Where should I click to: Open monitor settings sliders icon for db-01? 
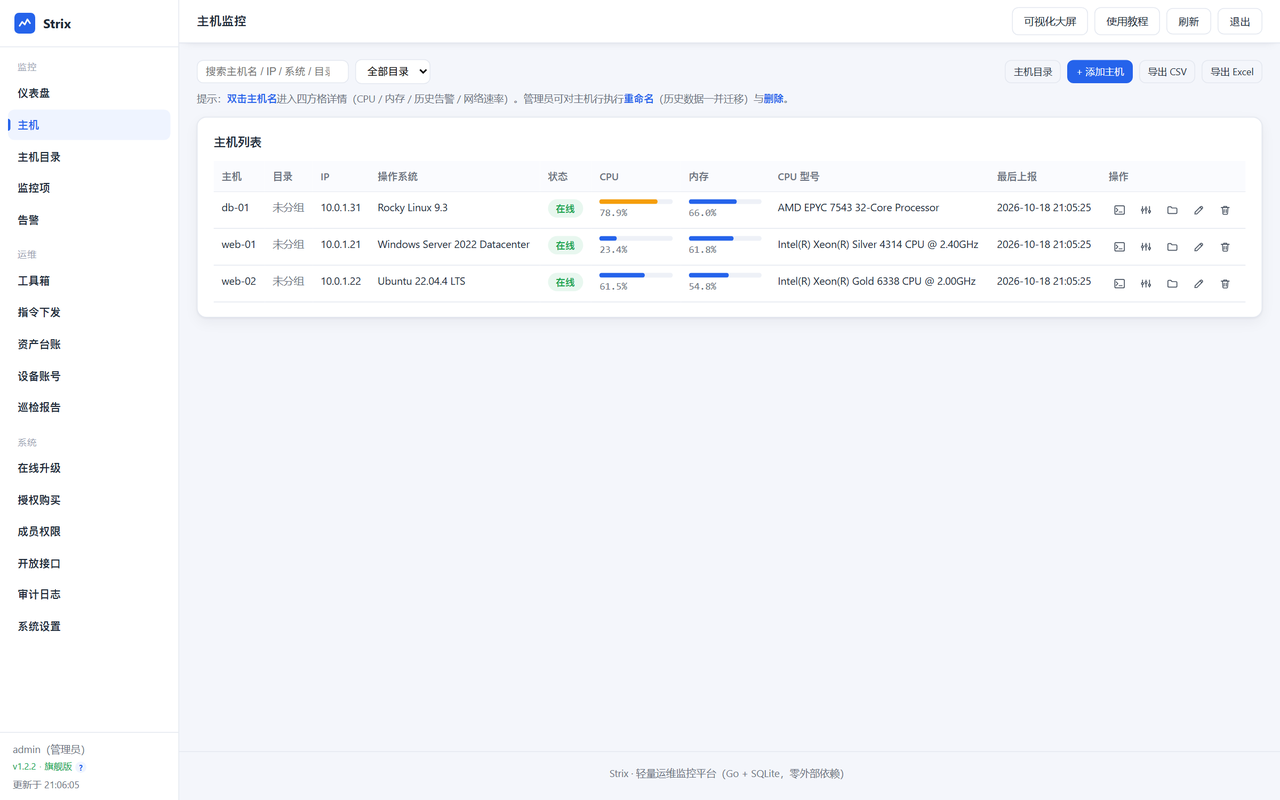(1146, 210)
